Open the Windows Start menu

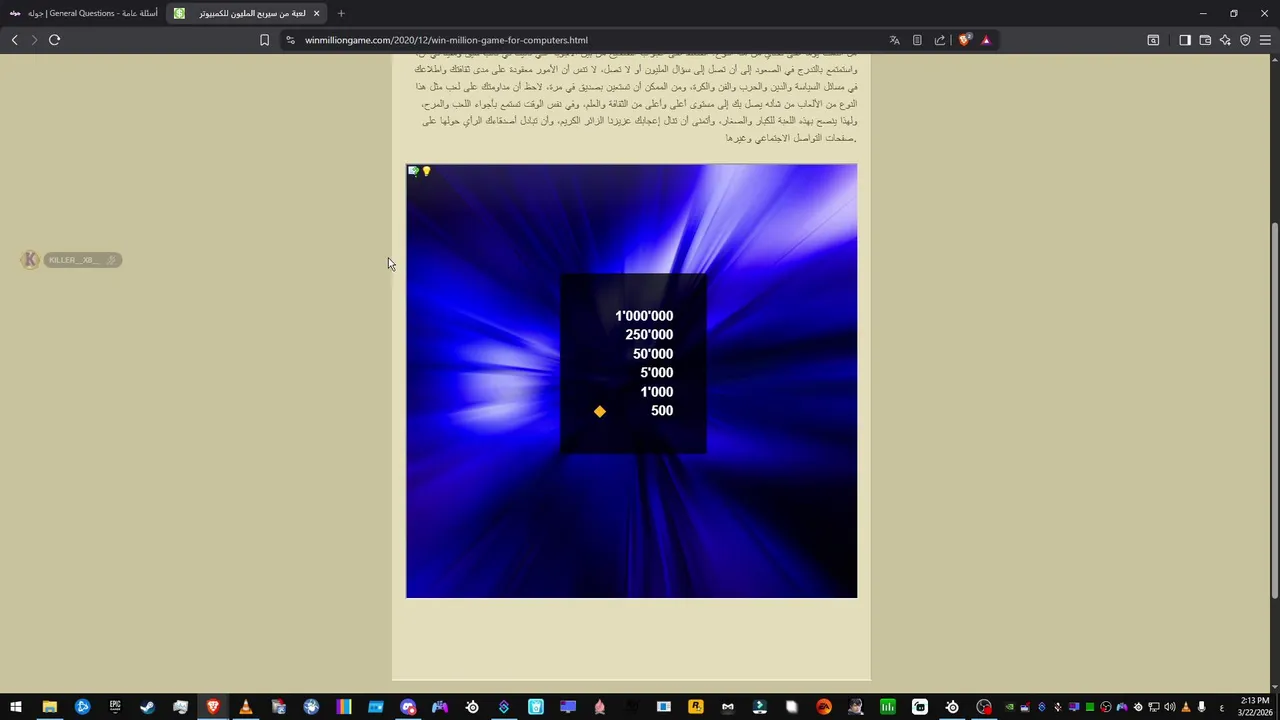pyautogui.click(x=16, y=707)
